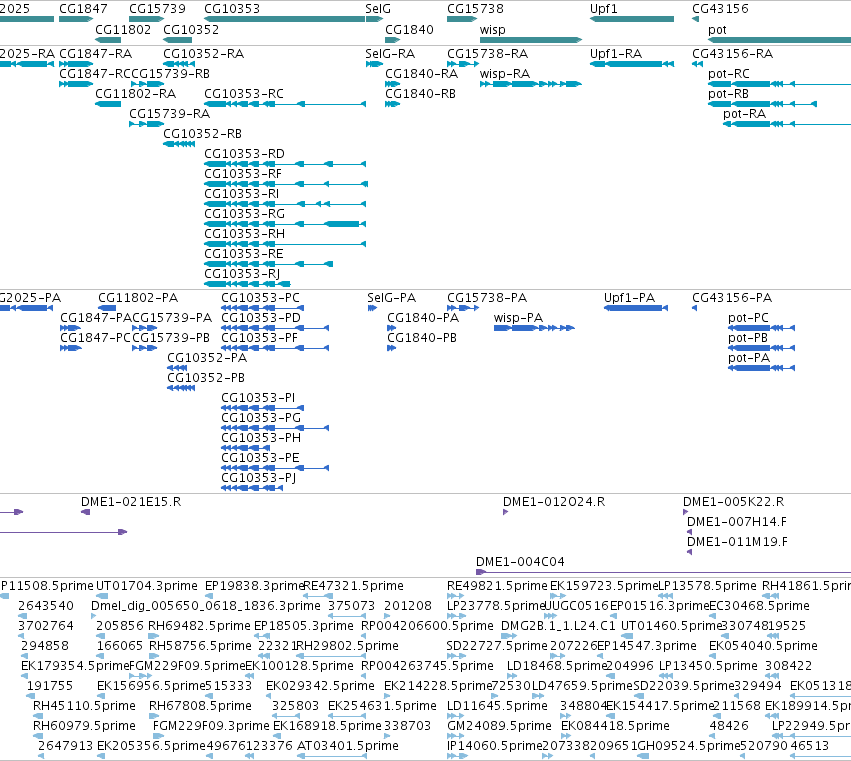Click the CG10353-PI protein label
The height and width of the screenshot is (761, 851).
[258, 398]
